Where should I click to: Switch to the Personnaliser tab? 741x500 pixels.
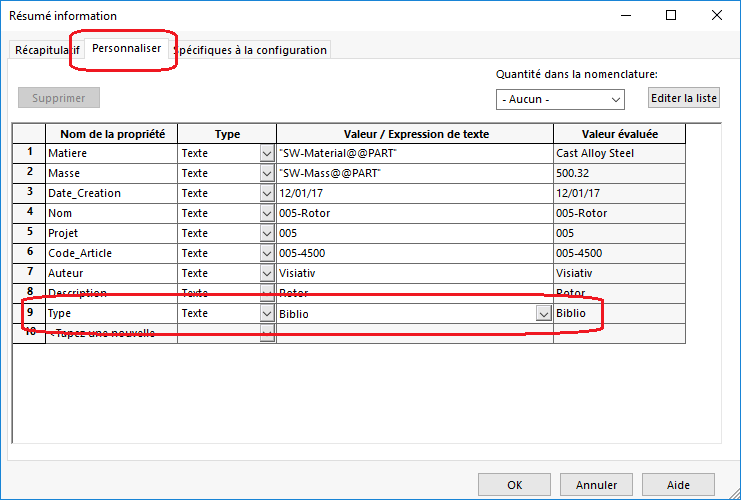point(125,49)
